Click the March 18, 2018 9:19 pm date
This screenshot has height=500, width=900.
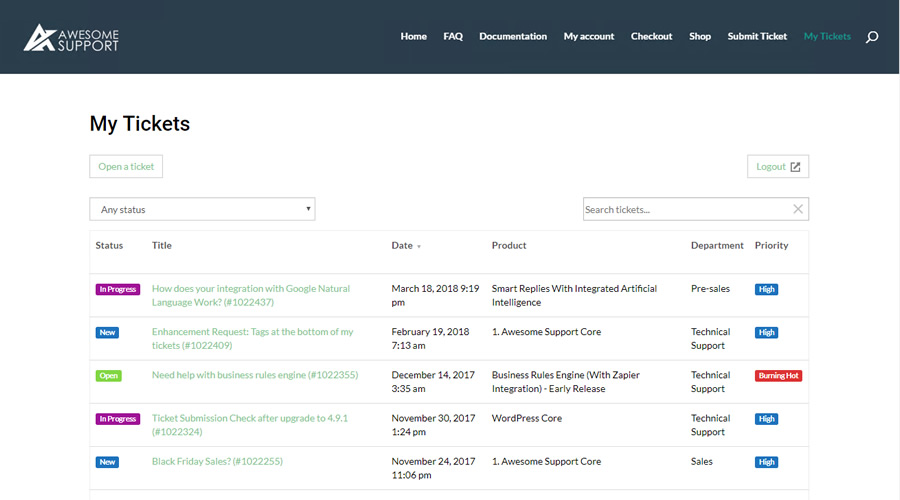435,295
